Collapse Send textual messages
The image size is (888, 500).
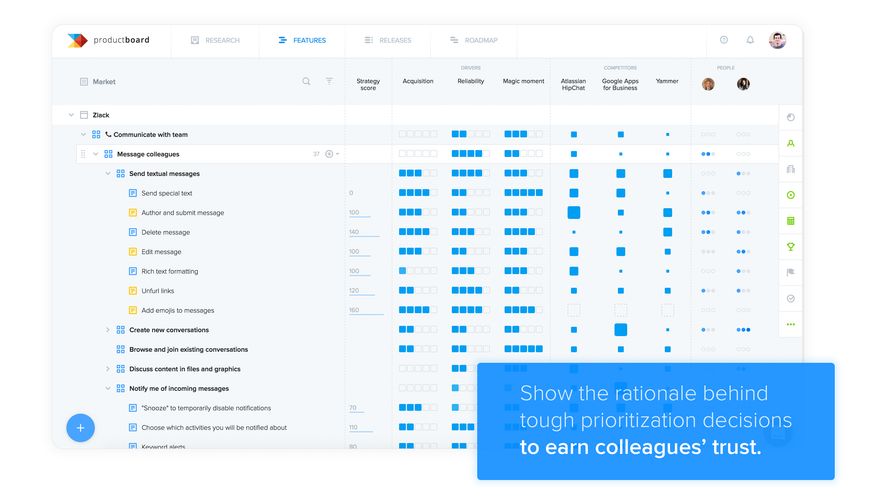point(108,173)
